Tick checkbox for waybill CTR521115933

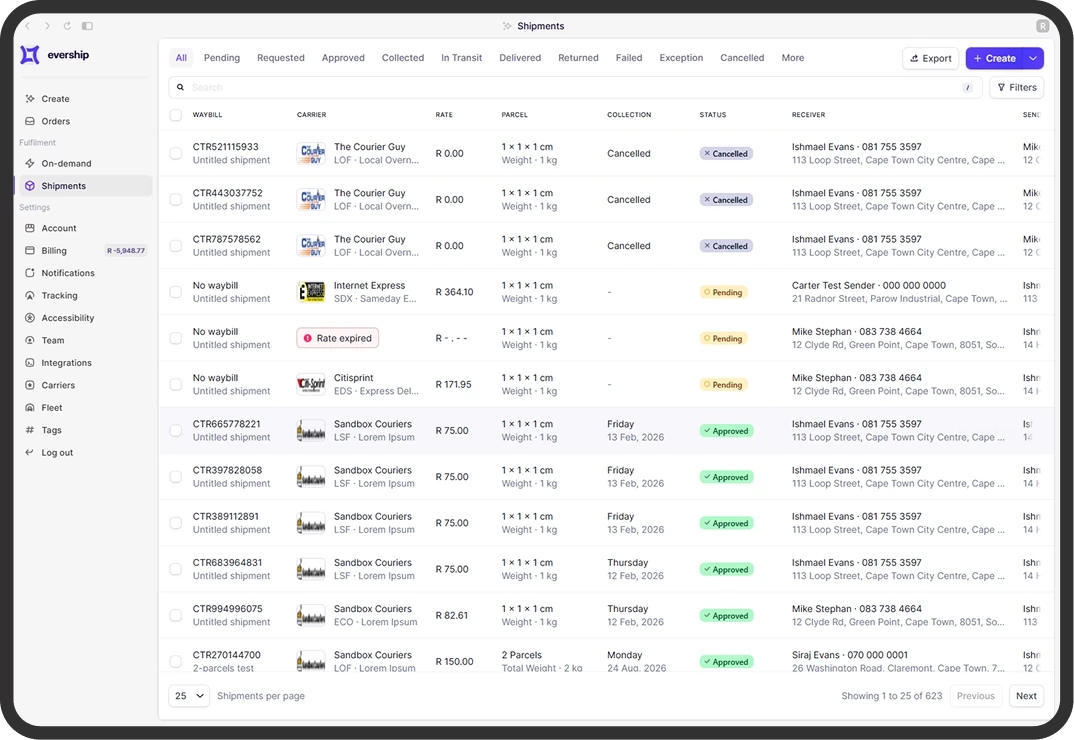[176, 153]
